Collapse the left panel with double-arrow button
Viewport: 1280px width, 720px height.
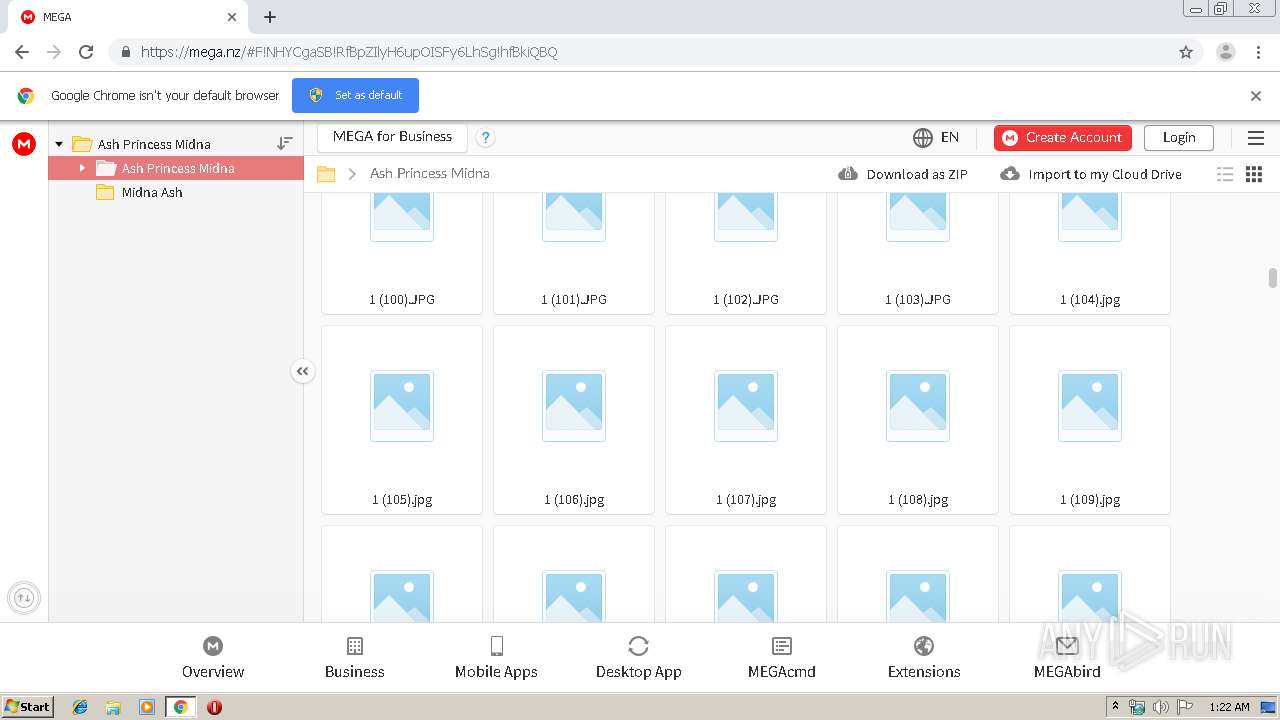tap(302, 371)
